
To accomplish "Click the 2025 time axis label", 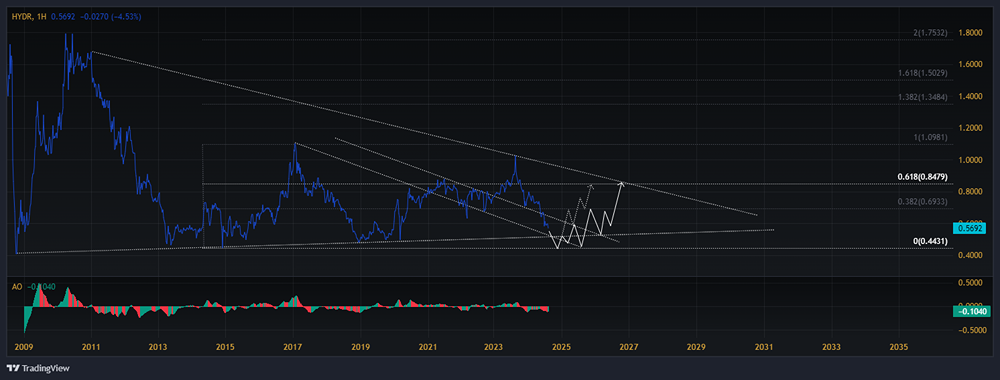I will [x=561, y=348].
